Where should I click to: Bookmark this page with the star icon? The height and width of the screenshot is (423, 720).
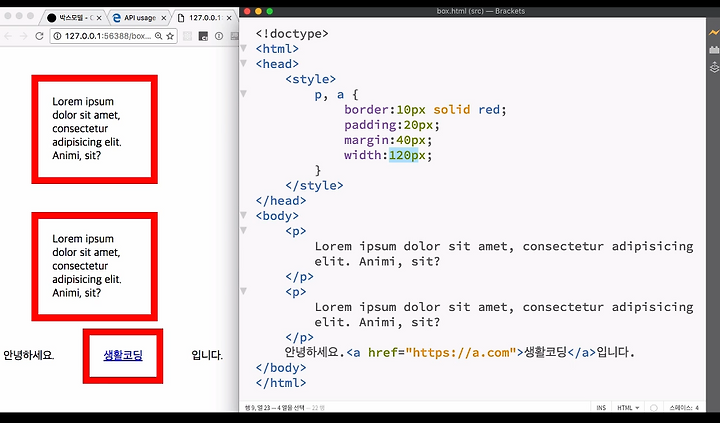[x=170, y=36]
